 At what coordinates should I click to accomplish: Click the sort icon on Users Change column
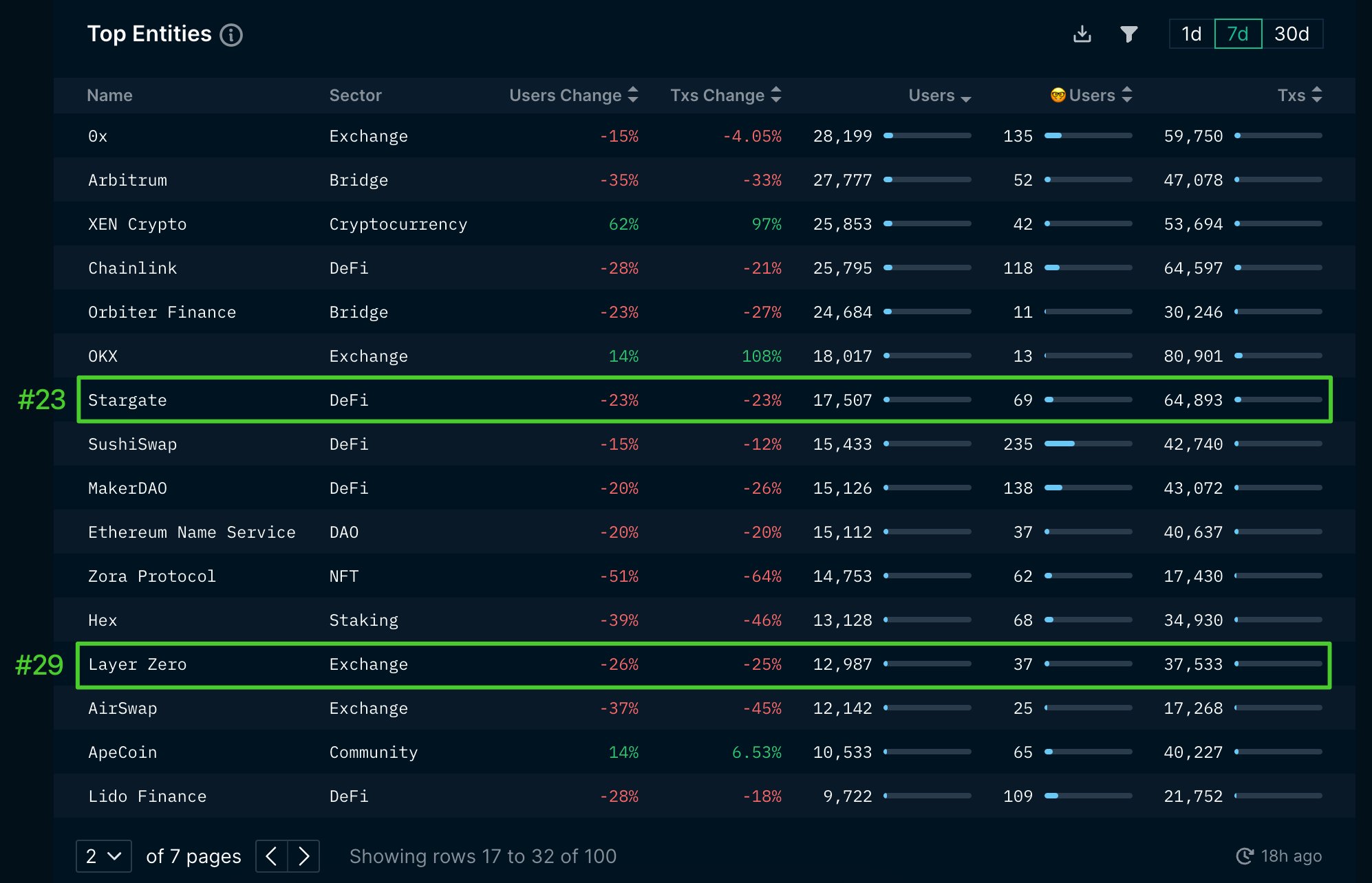pyautogui.click(x=633, y=95)
